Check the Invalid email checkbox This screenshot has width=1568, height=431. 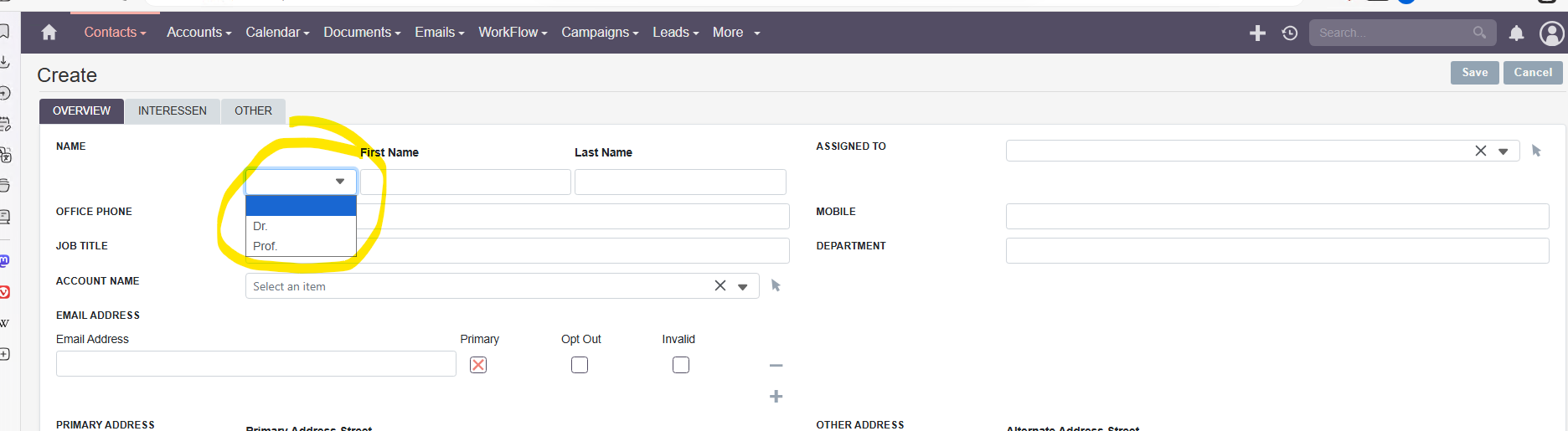coord(681,365)
